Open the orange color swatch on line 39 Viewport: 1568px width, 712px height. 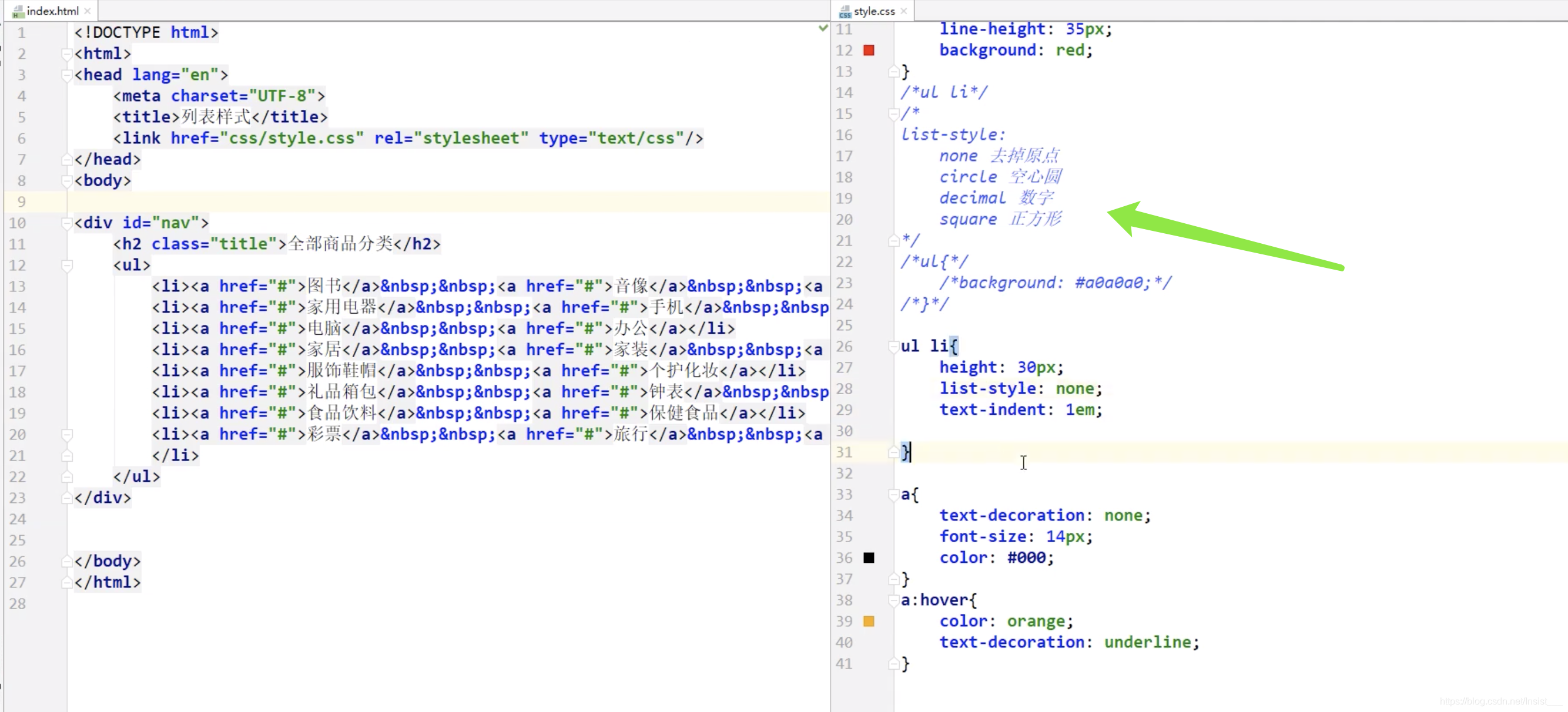tap(869, 622)
